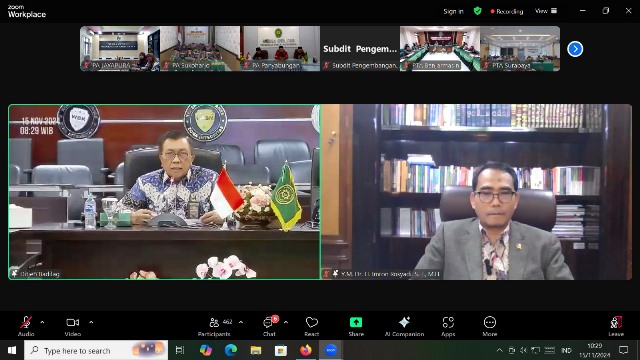Screen dimensions: 640x360
Task: Toggle the Video camera button
Action: click(73, 326)
